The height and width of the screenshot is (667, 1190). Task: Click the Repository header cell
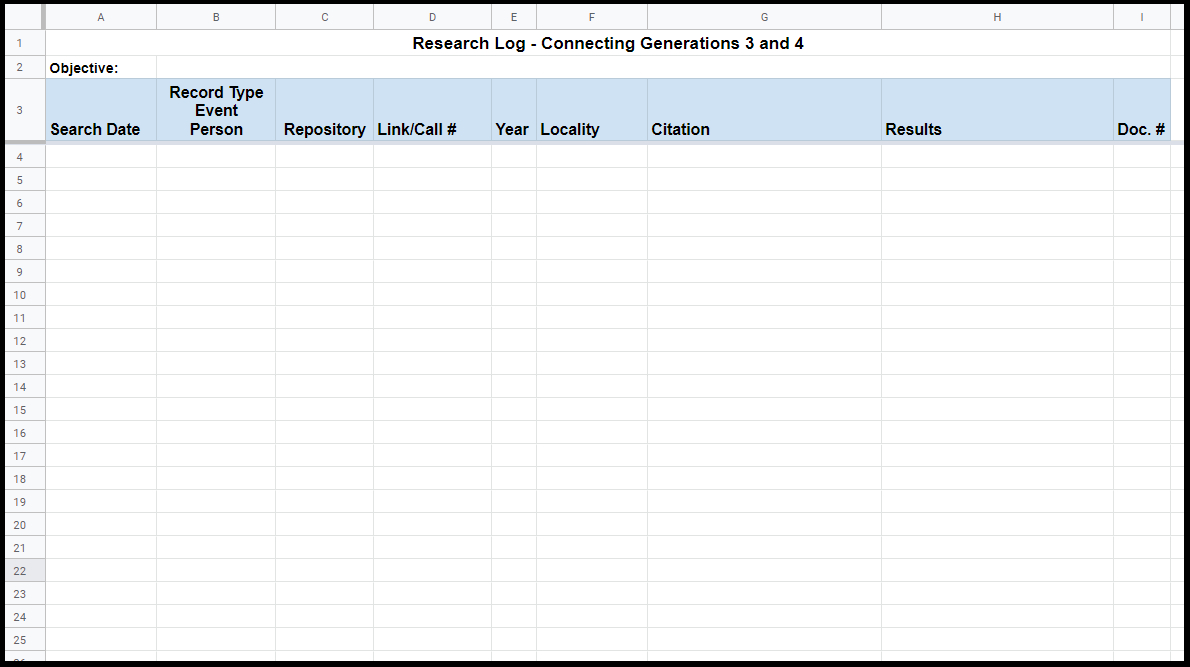[x=324, y=110]
